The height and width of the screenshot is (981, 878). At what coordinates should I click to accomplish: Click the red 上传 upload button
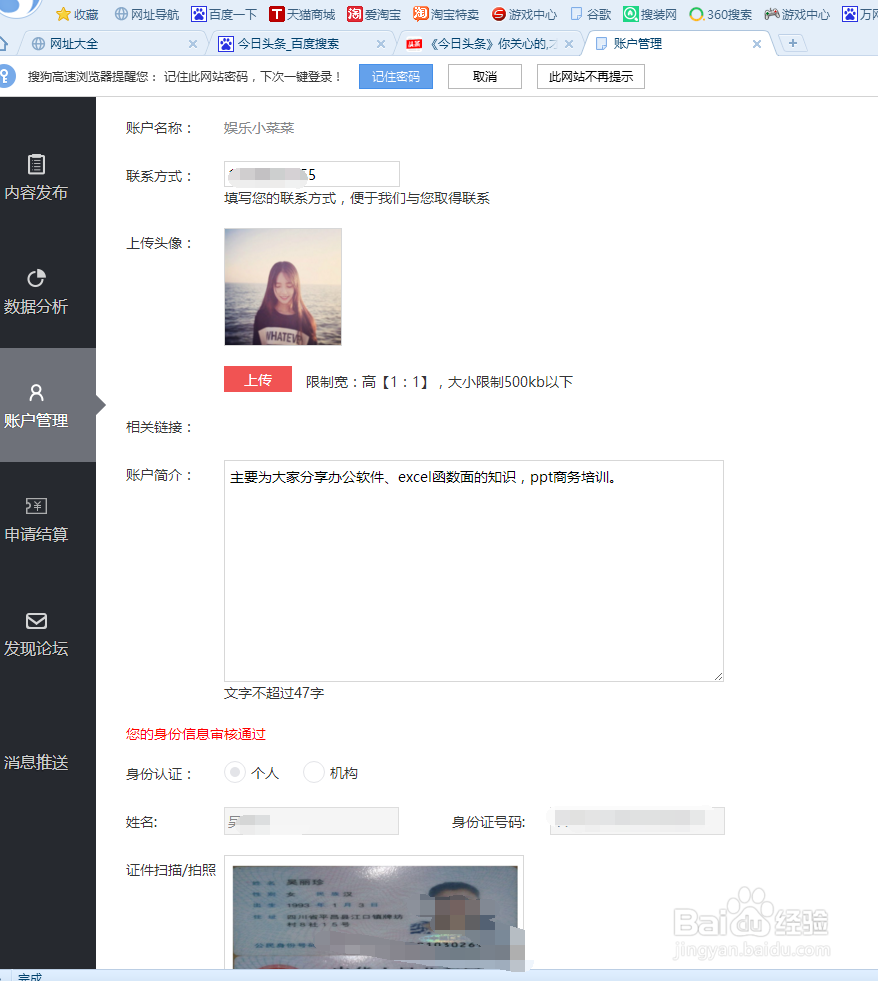(x=257, y=379)
